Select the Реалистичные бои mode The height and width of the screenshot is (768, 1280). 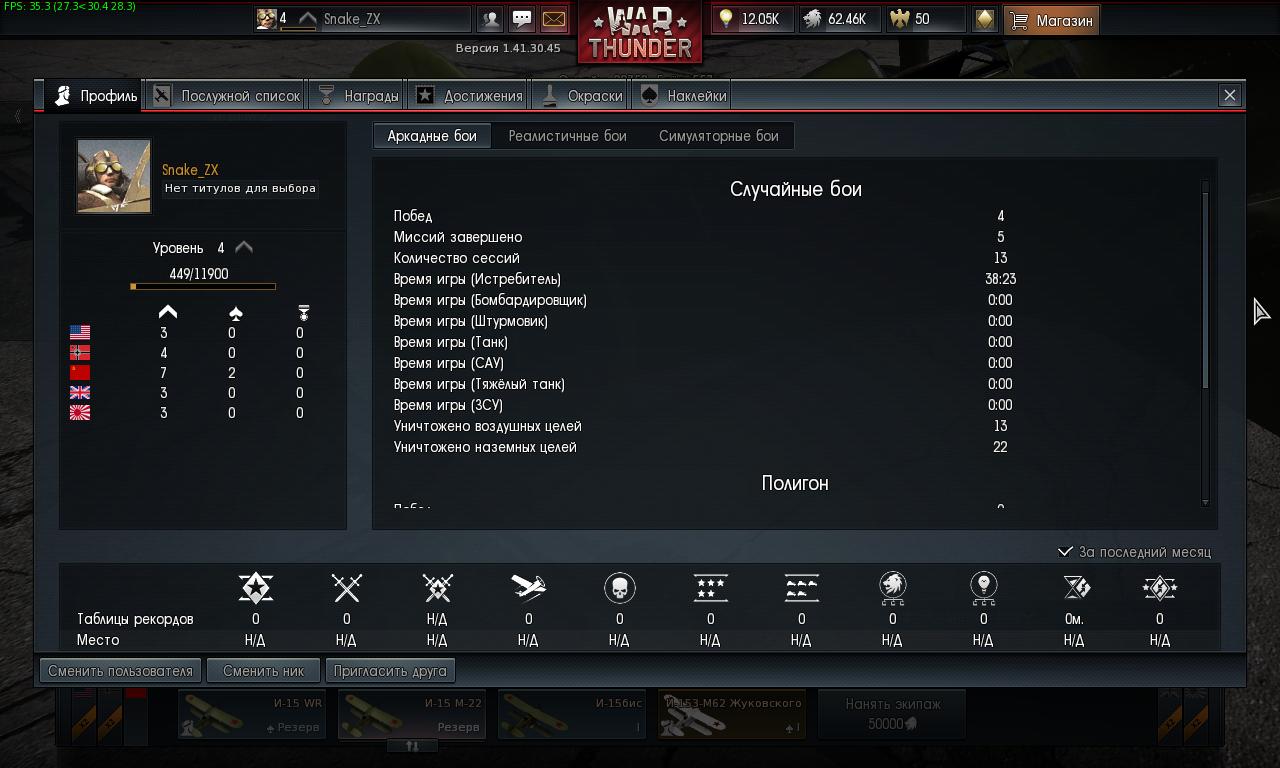[x=567, y=136]
